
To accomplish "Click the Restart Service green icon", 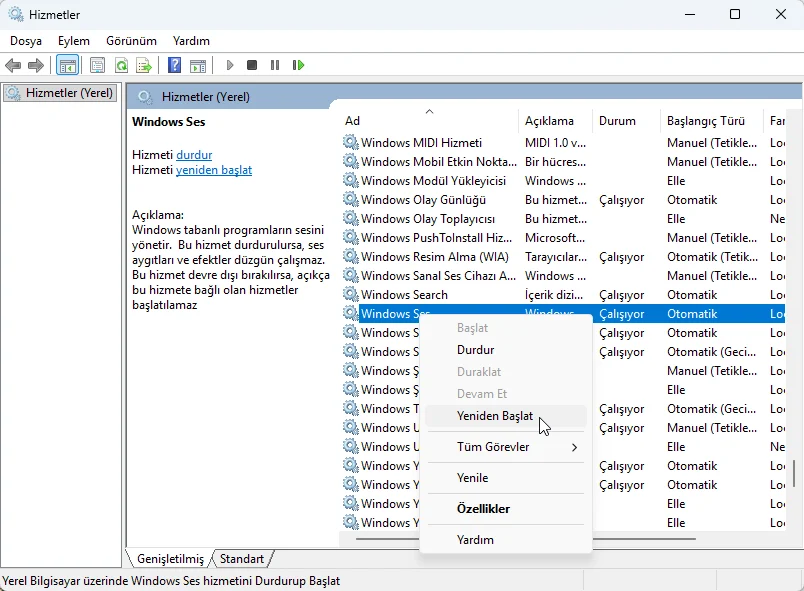I will coord(298,65).
